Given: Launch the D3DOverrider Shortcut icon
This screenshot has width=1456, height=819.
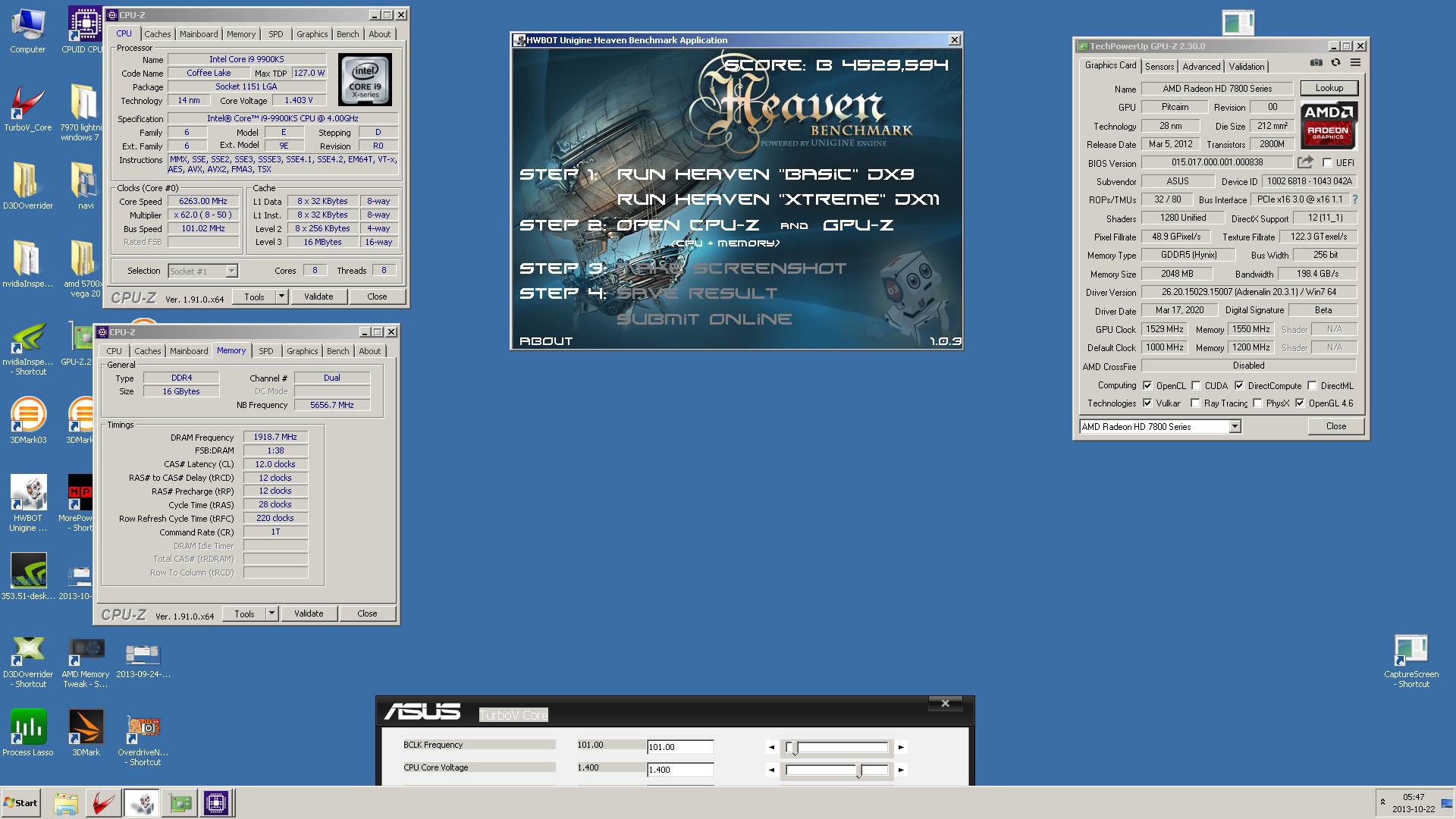Looking at the screenshot, I should [x=27, y=663].
